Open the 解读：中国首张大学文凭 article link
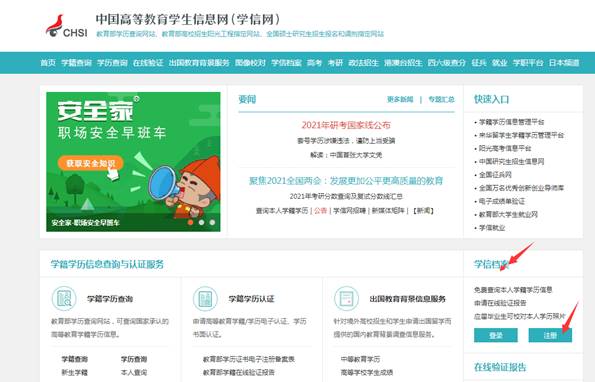 click(x=346, y=155)
